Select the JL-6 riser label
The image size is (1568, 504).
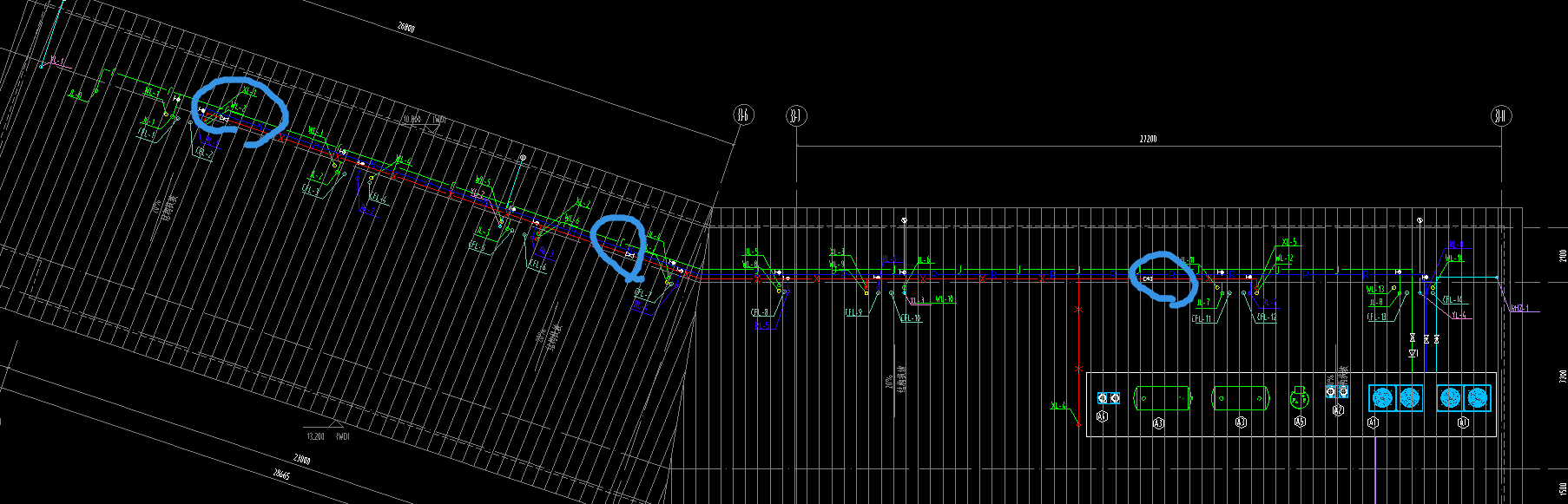pos(925,259)
